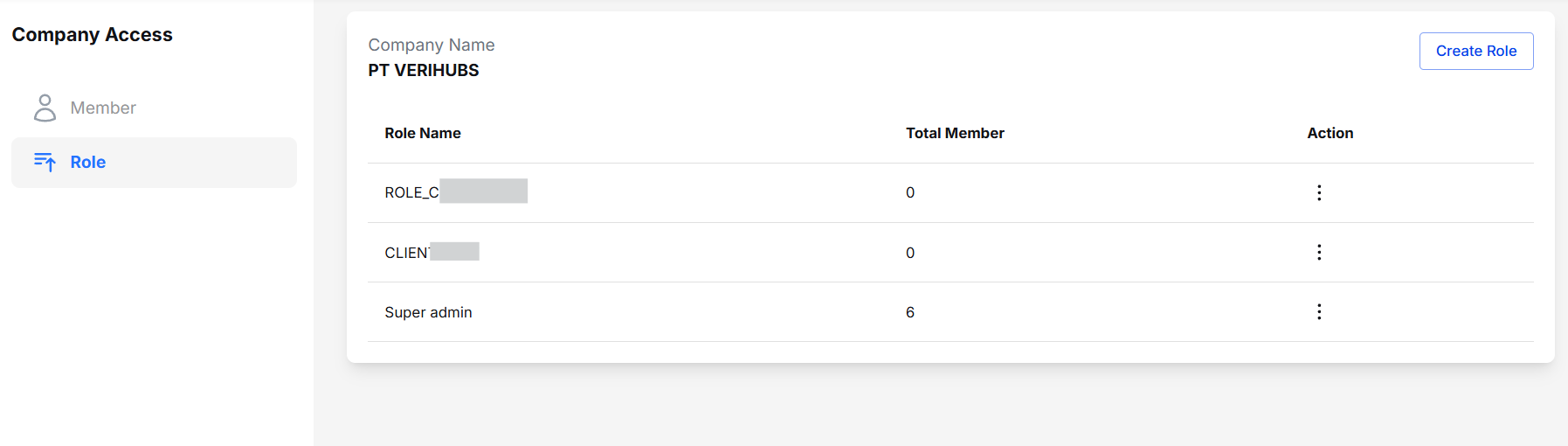Click the PT VERIHUBS company name

[424, 70]
